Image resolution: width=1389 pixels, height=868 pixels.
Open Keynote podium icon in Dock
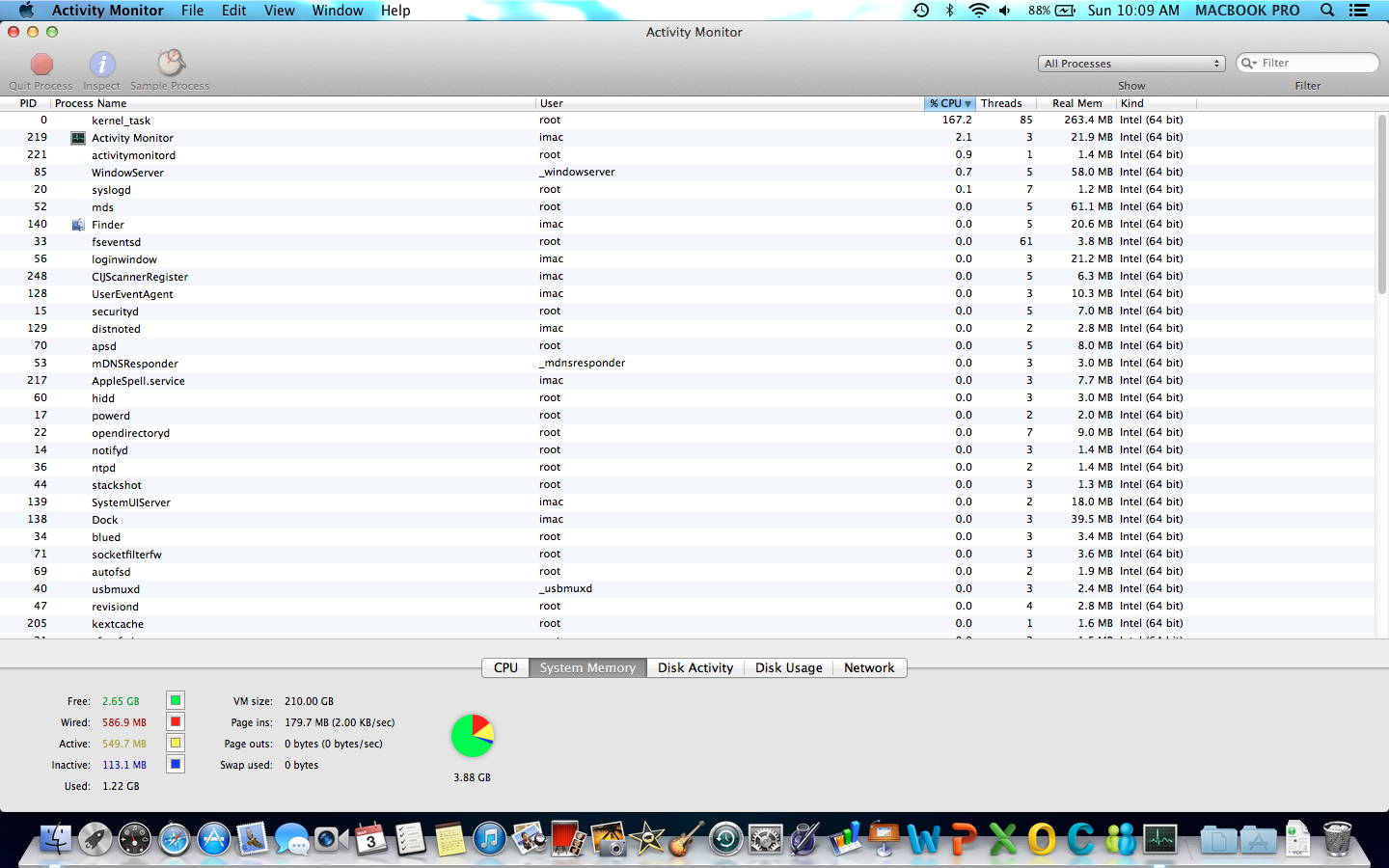tap(884, 839)
